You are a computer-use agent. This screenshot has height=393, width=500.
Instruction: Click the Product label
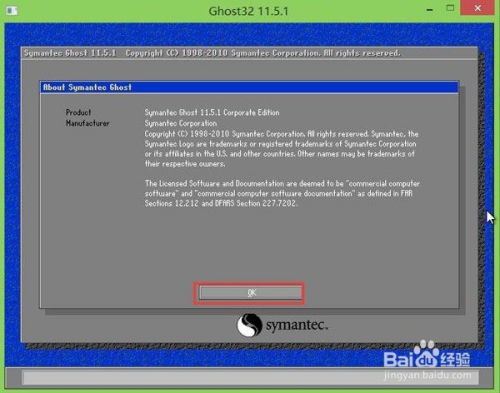click(78, 112)
